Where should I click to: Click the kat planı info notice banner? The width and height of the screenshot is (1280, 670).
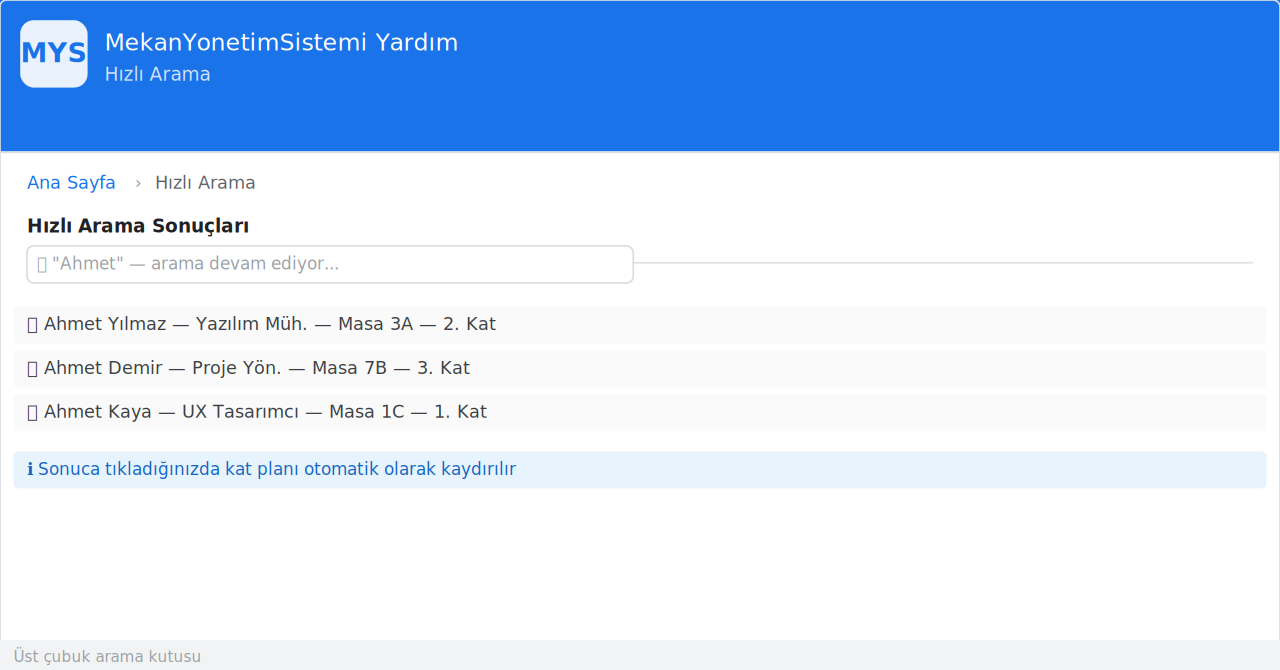pos(640,469)
